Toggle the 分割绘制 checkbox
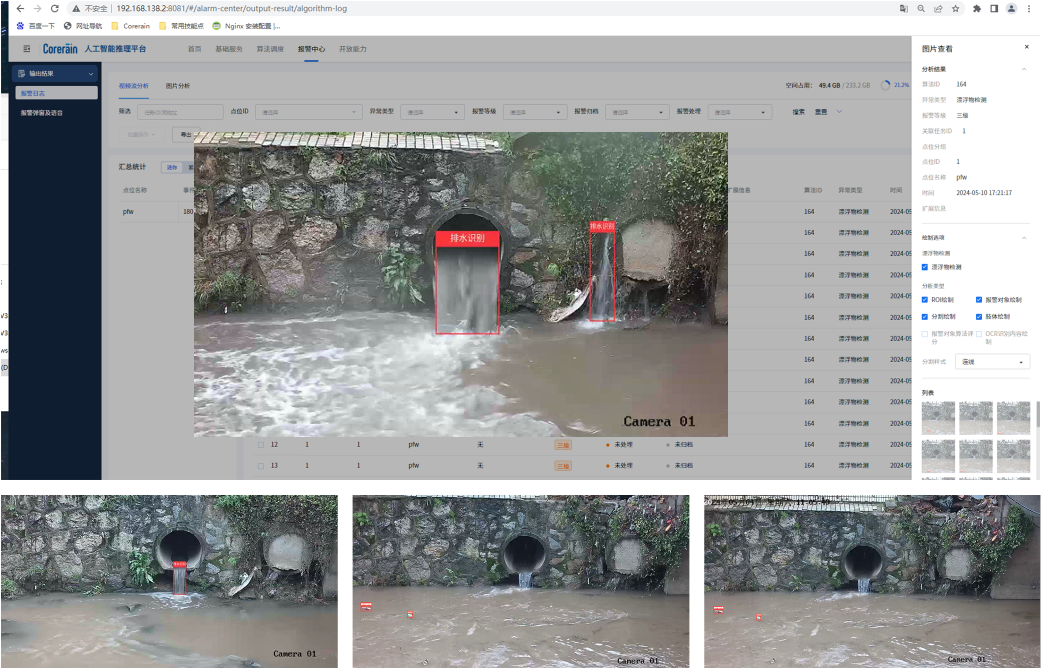The image size is (1042, 670). coord(925,316)
